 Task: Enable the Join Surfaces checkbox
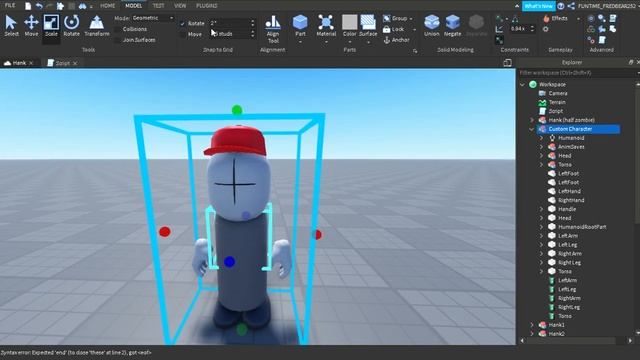pyautogui.click(x=118, y=40)
